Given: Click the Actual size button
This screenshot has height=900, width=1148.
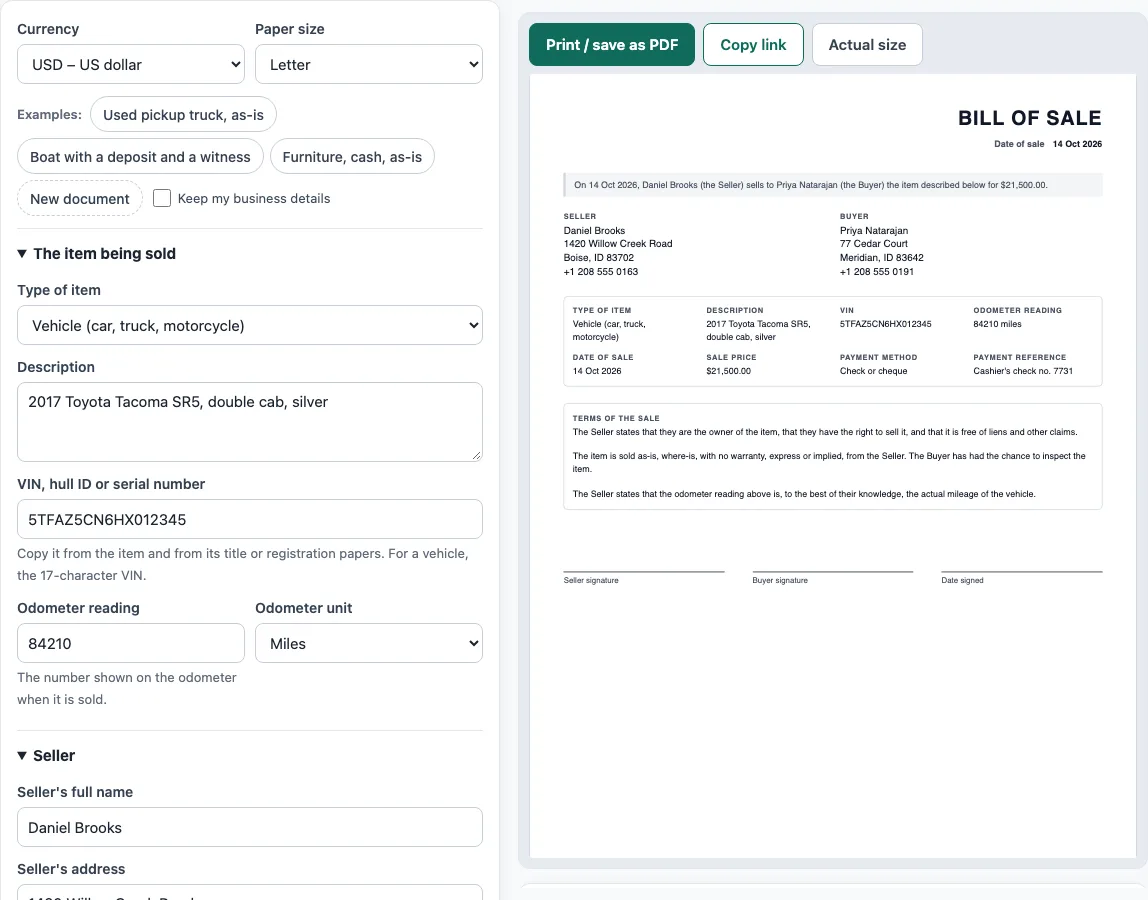Looking at the screenshot, I should point(867,45).
